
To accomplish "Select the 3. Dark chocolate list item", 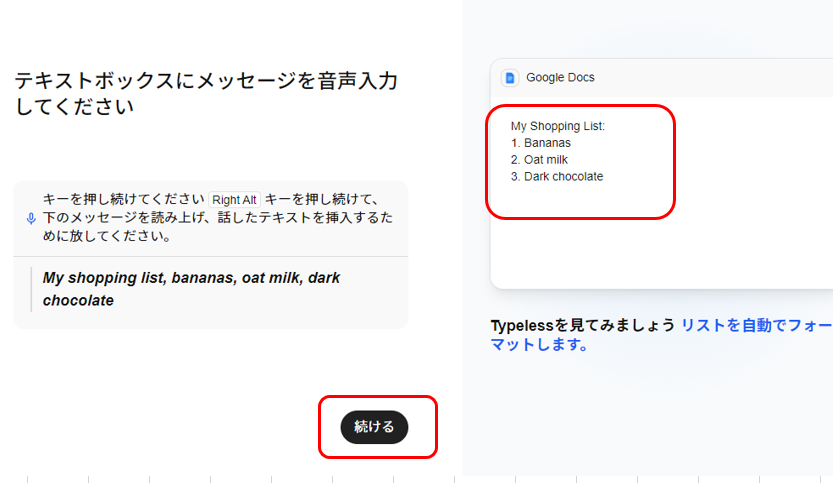I will pos(557,177).
